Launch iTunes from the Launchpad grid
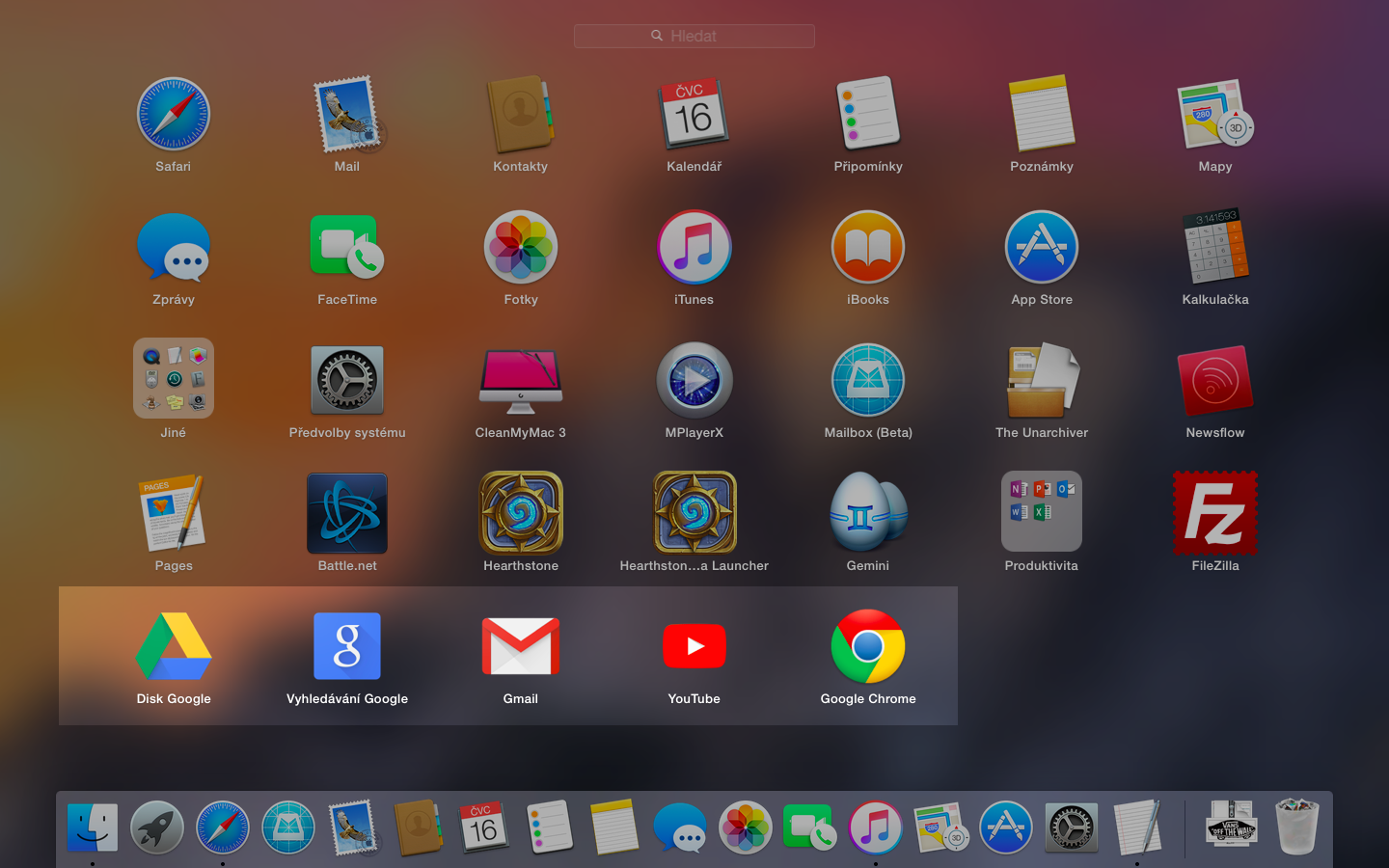1389x868 pixels. [694, 247]
